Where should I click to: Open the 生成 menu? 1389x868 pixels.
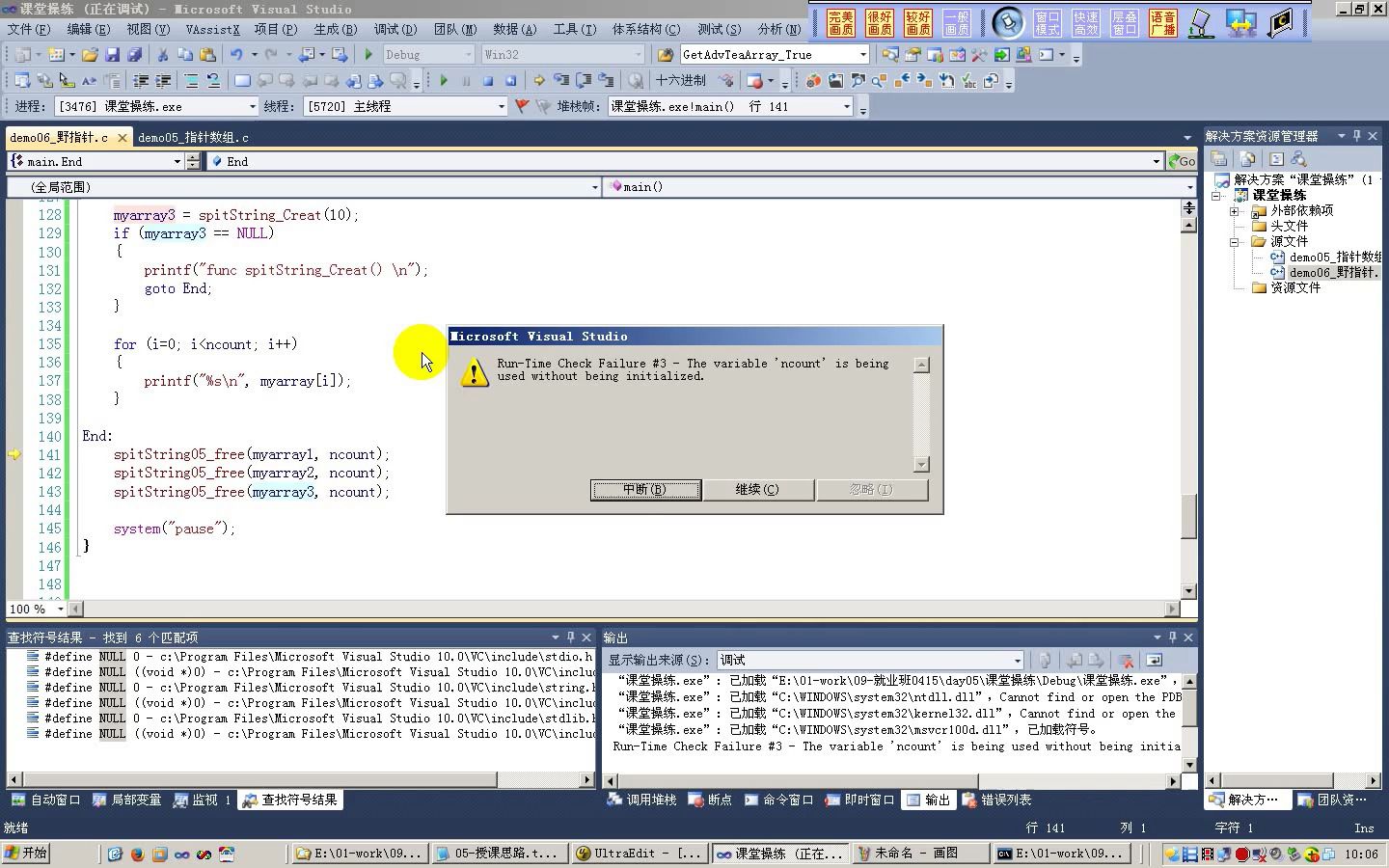click(x=335, y=29)
